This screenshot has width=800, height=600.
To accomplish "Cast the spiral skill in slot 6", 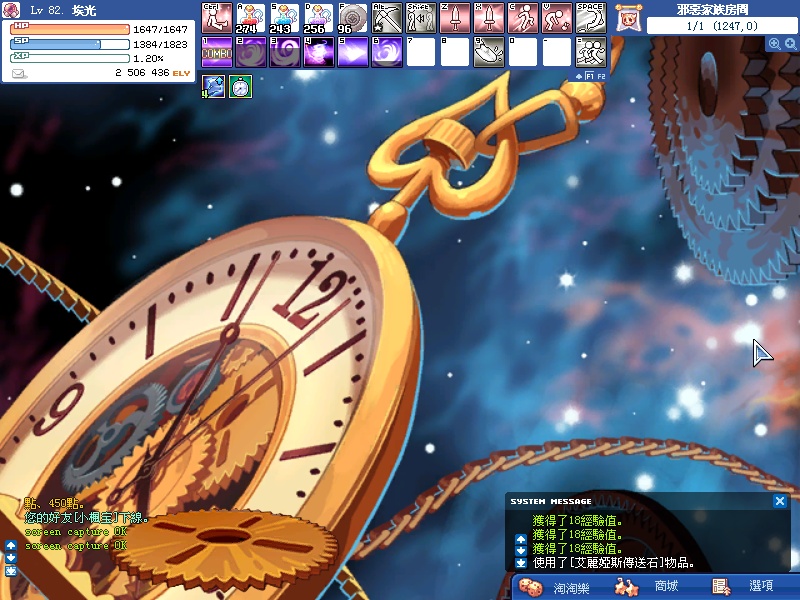I will pos(387,52).
